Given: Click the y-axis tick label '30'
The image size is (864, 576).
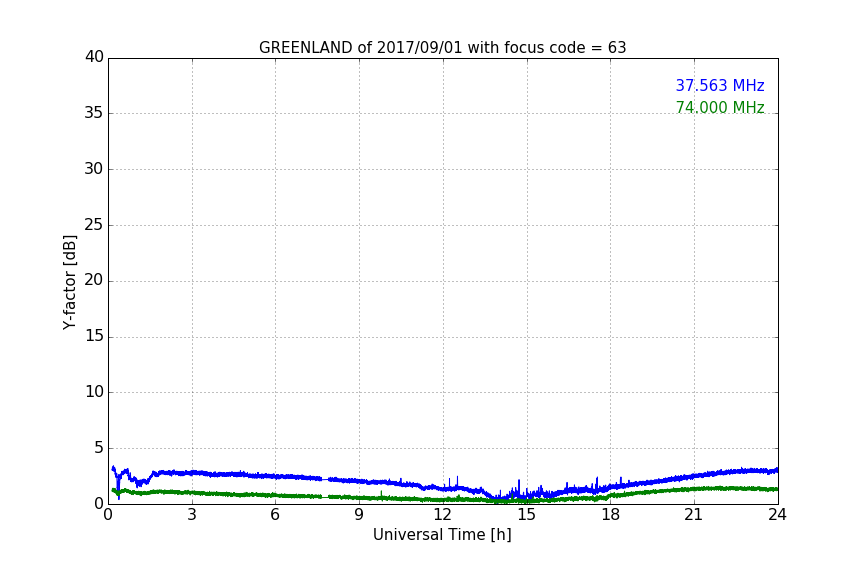Looking at the screenshot, I should pos(94,169).
